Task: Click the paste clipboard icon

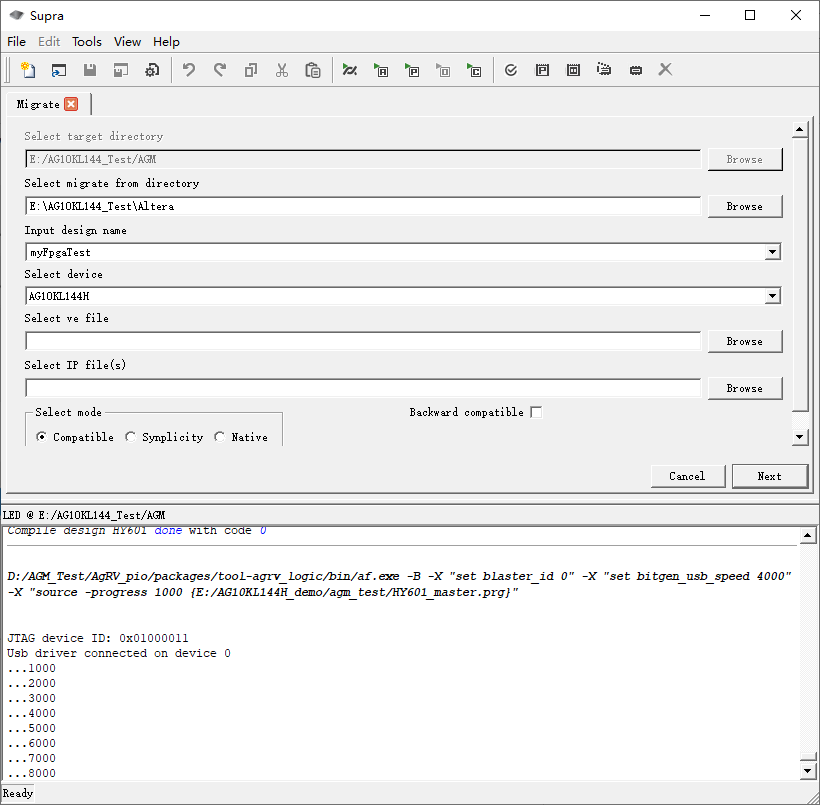Action: (313, 70)
